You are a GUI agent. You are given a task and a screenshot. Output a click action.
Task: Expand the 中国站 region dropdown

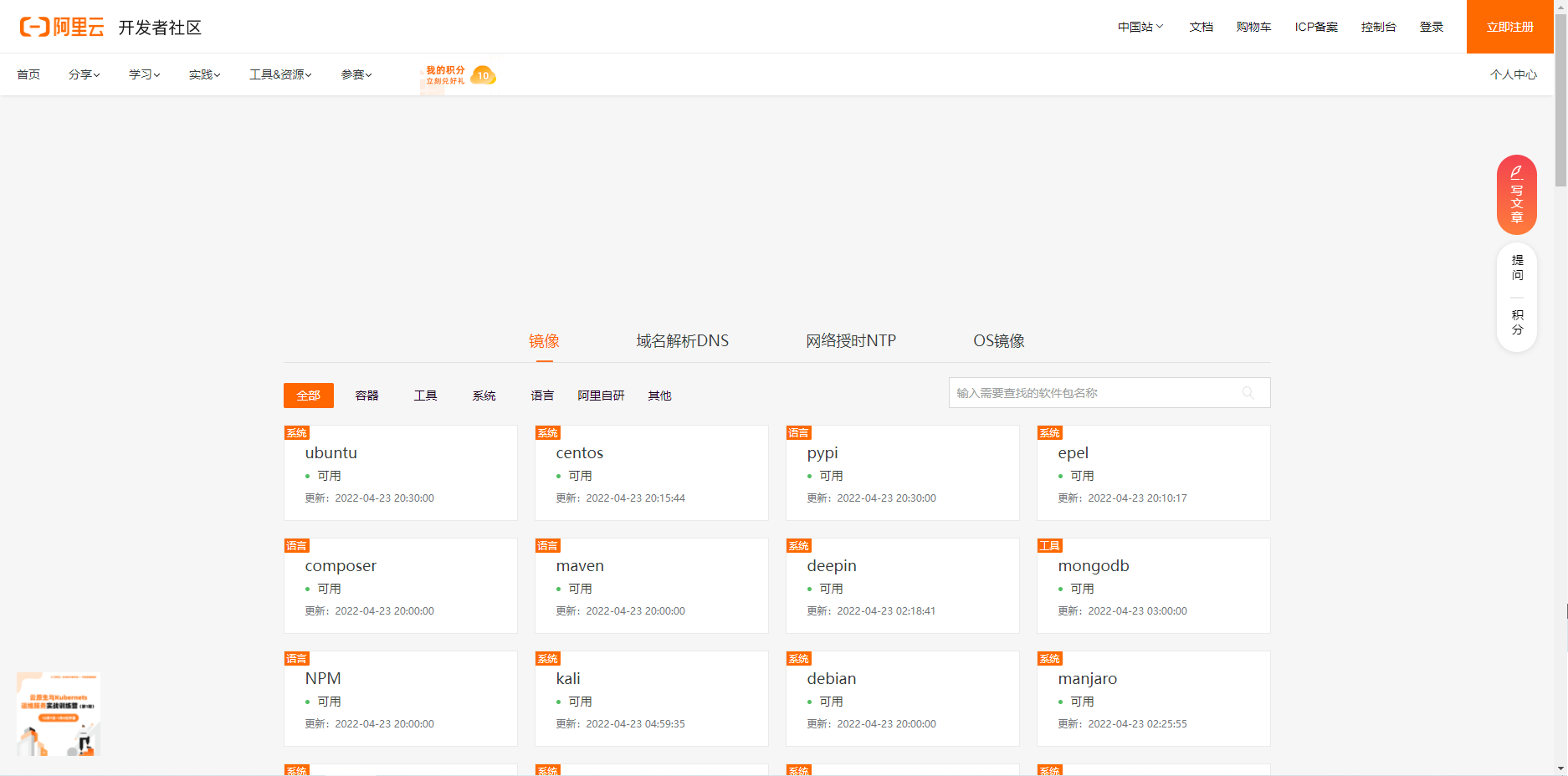point(1140,27)
